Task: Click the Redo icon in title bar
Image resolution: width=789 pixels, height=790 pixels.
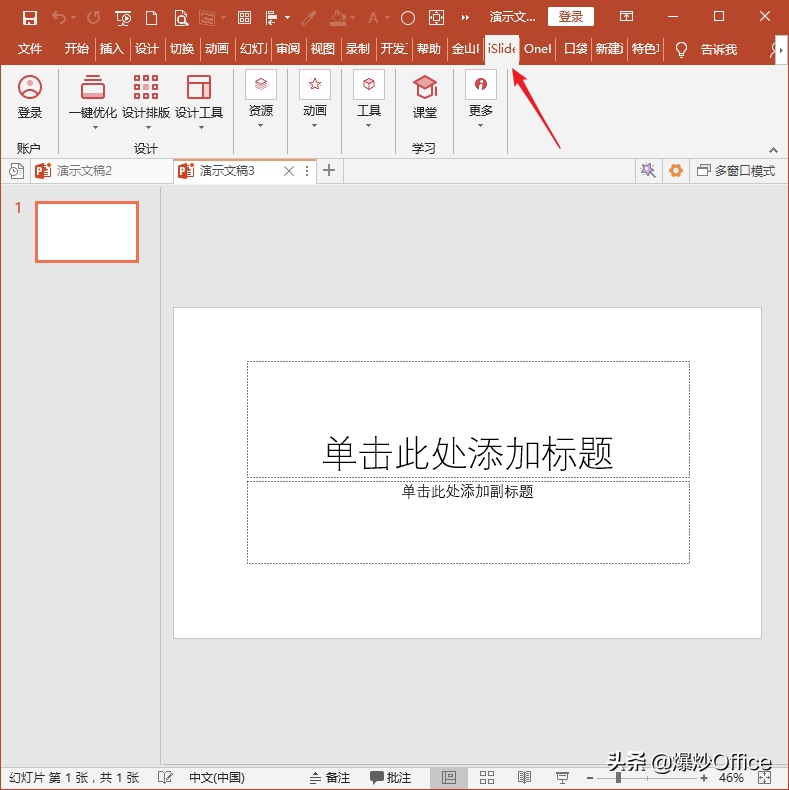Action: (93, 18)
